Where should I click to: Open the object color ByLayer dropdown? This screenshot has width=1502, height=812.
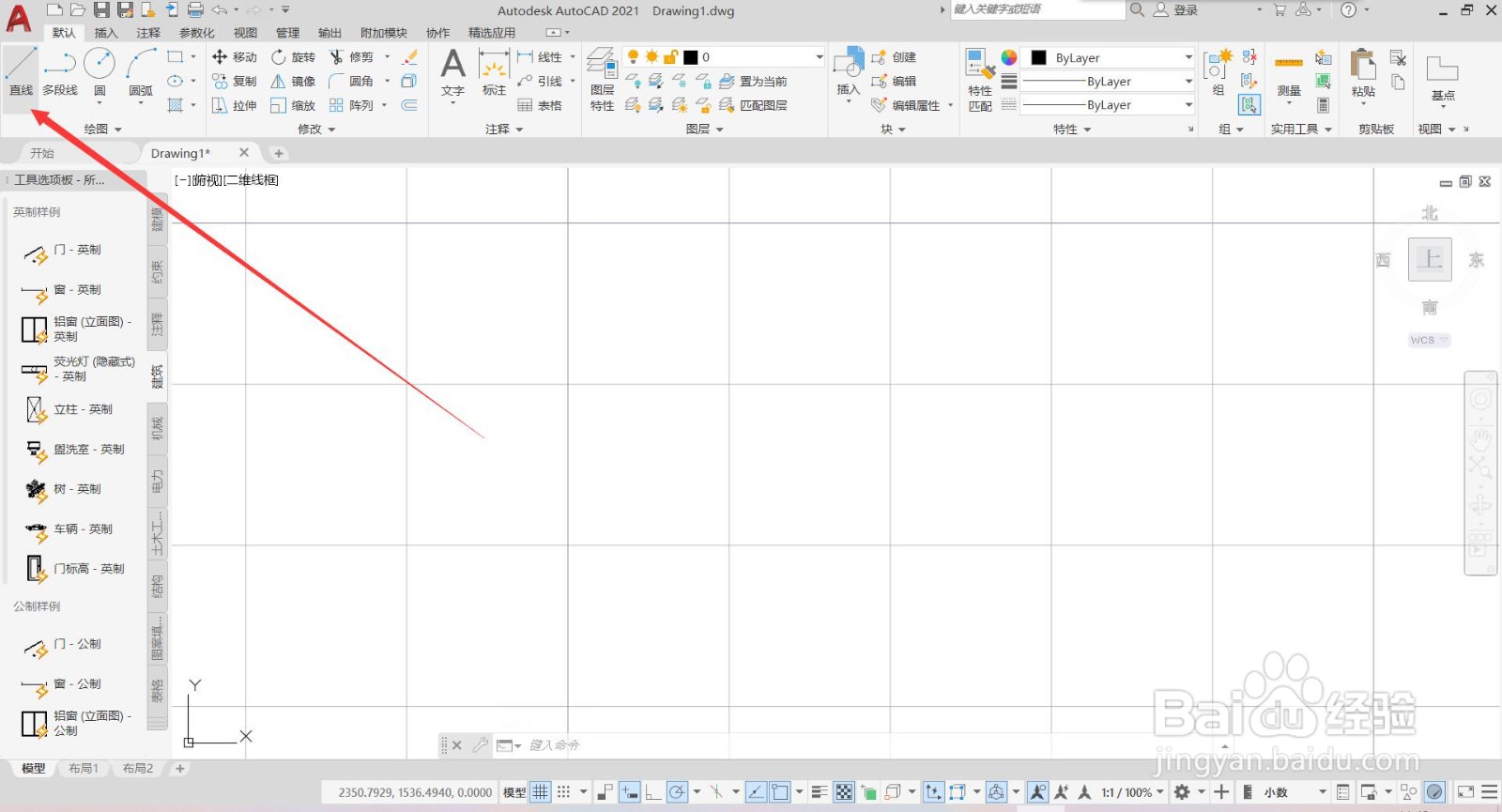pyautogui.click(x=1109, y=57)
